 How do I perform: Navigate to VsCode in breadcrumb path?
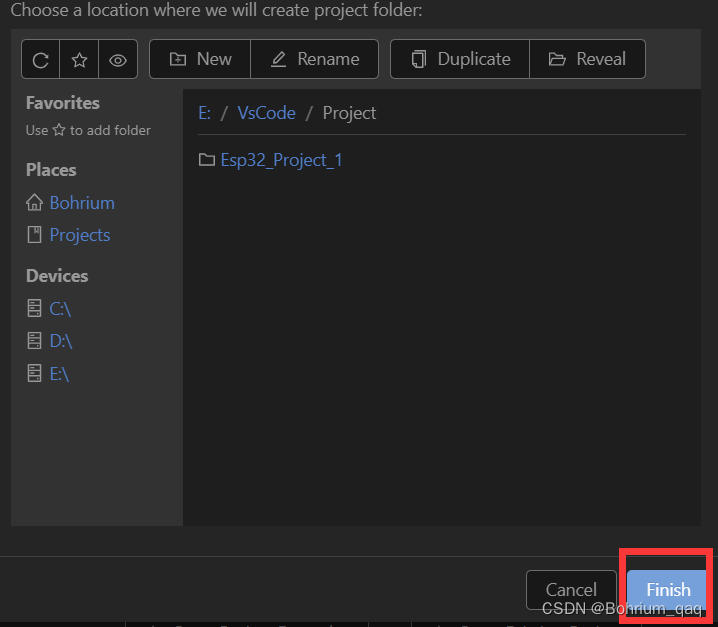(x=267, y=113)
